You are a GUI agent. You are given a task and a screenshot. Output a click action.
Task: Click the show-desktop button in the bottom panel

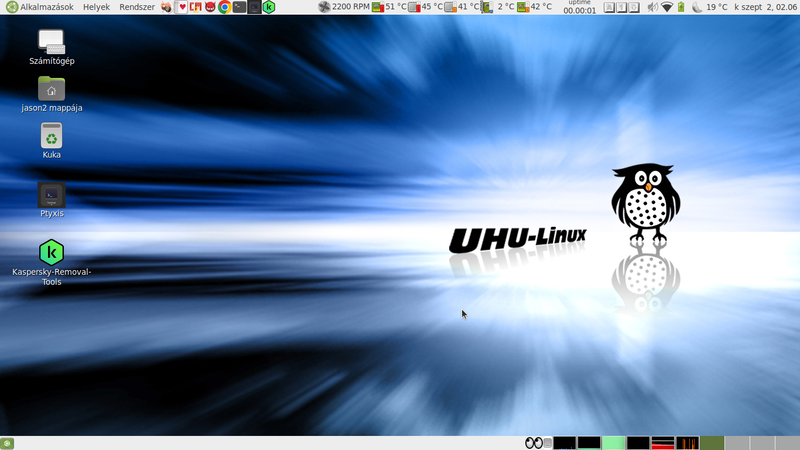click(x=7, y=443)
